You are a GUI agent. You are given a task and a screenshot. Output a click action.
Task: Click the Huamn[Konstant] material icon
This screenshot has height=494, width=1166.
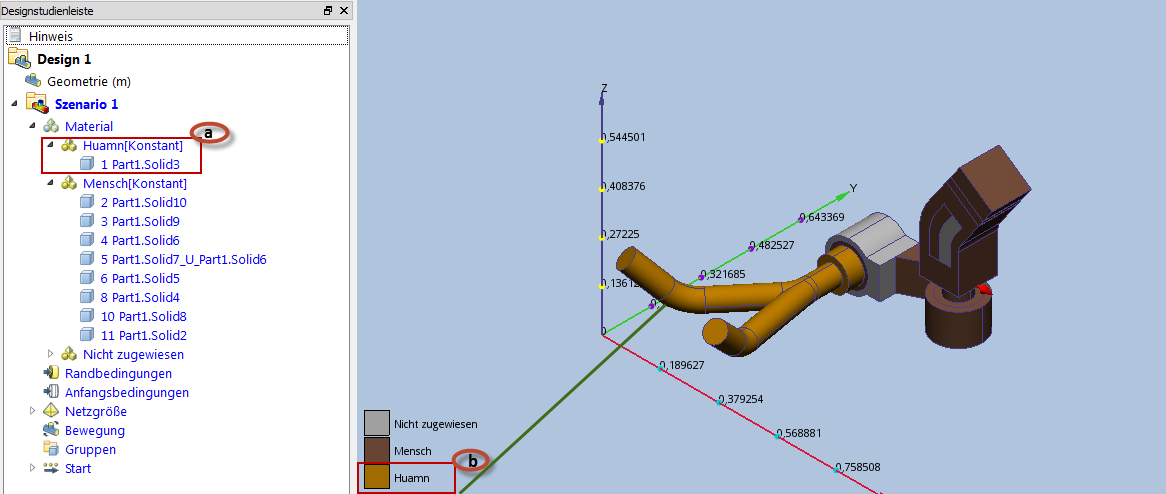click(x=69, y=146)
